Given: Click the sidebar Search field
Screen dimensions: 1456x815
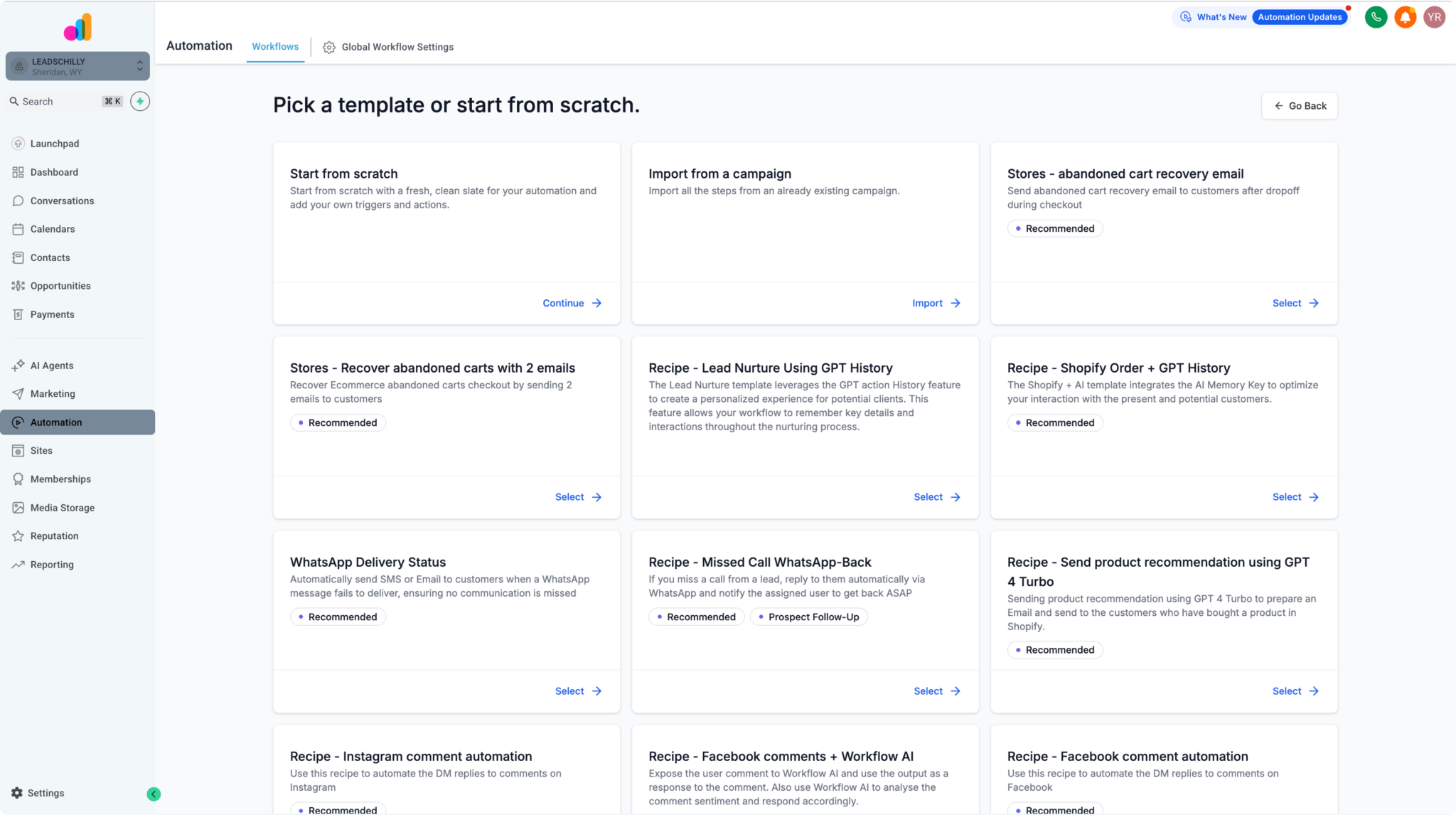Looking at the screenshot, I should [65, 102].
